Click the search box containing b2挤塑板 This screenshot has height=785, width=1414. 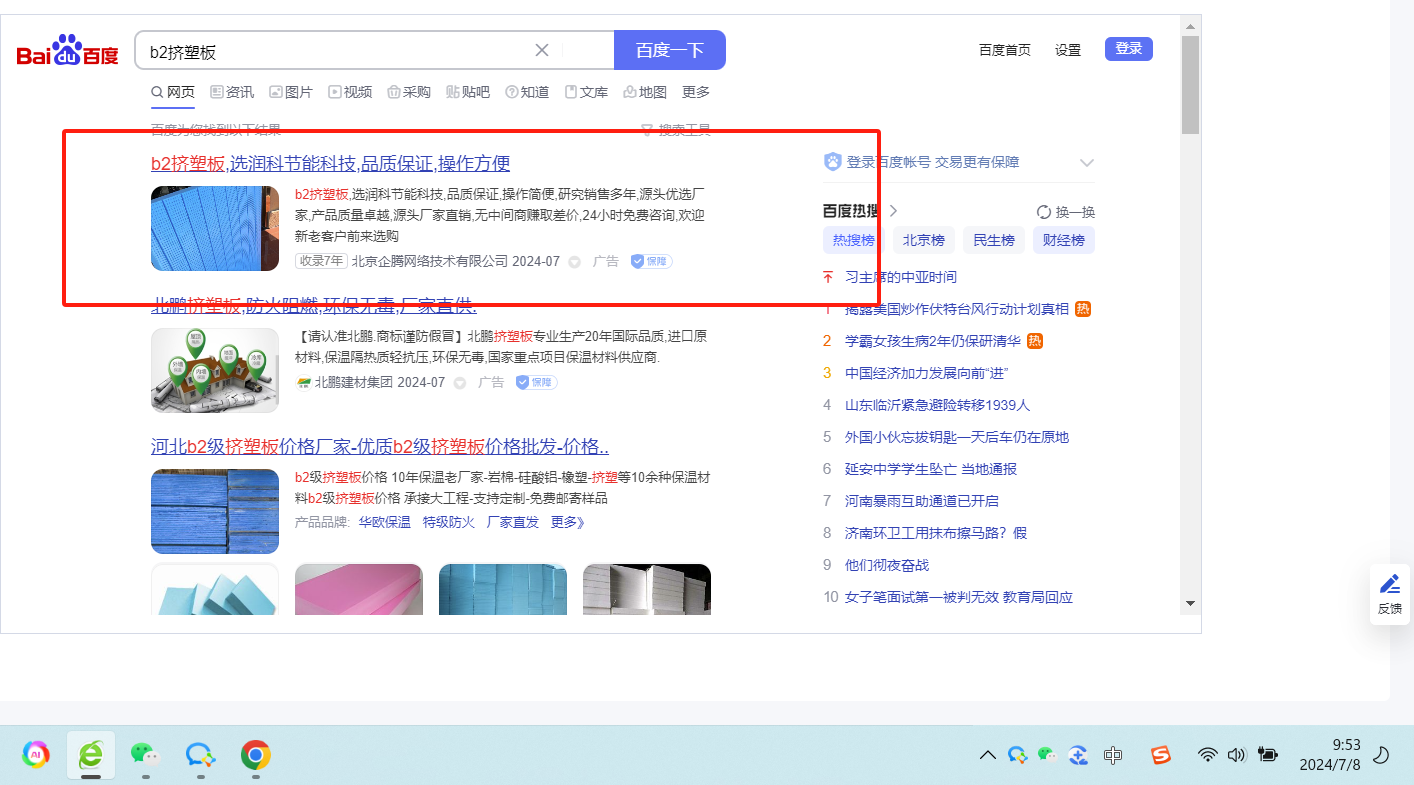[x=335, y=51]
